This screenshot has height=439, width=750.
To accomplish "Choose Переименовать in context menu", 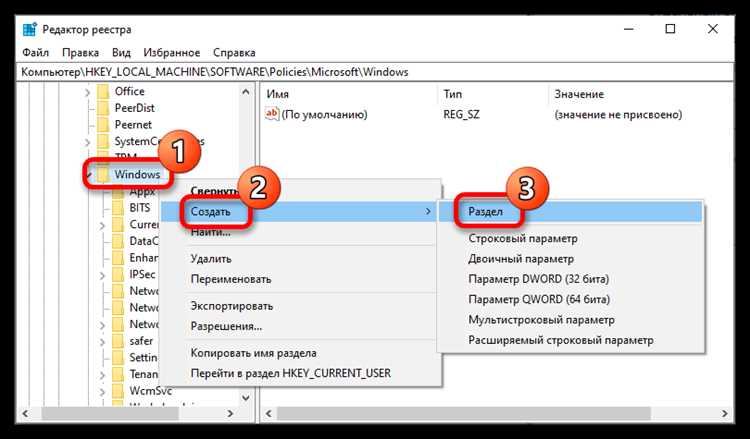I will coord(299,279).
